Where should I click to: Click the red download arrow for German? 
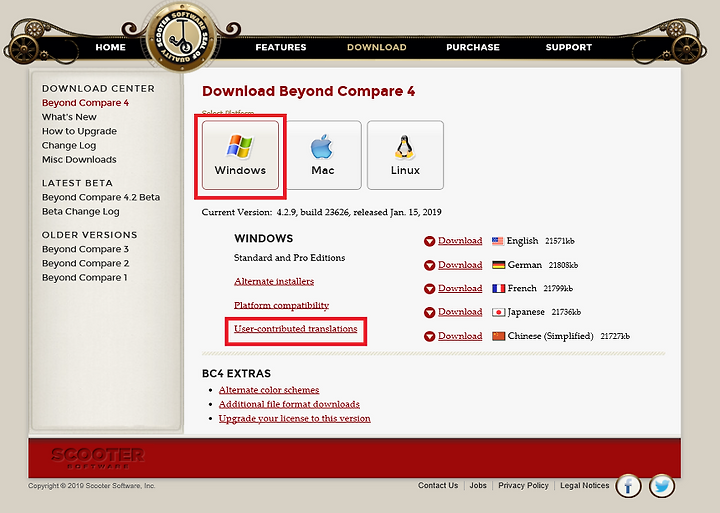click(x=429, y=265)
